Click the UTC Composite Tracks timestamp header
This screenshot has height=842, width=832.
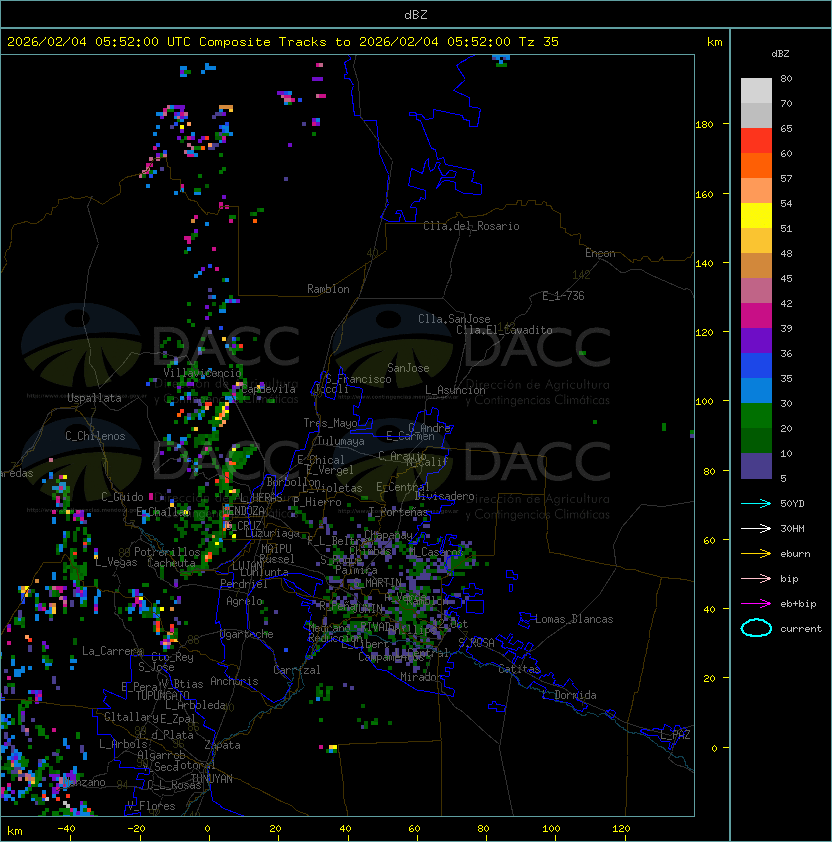point(283,42)
